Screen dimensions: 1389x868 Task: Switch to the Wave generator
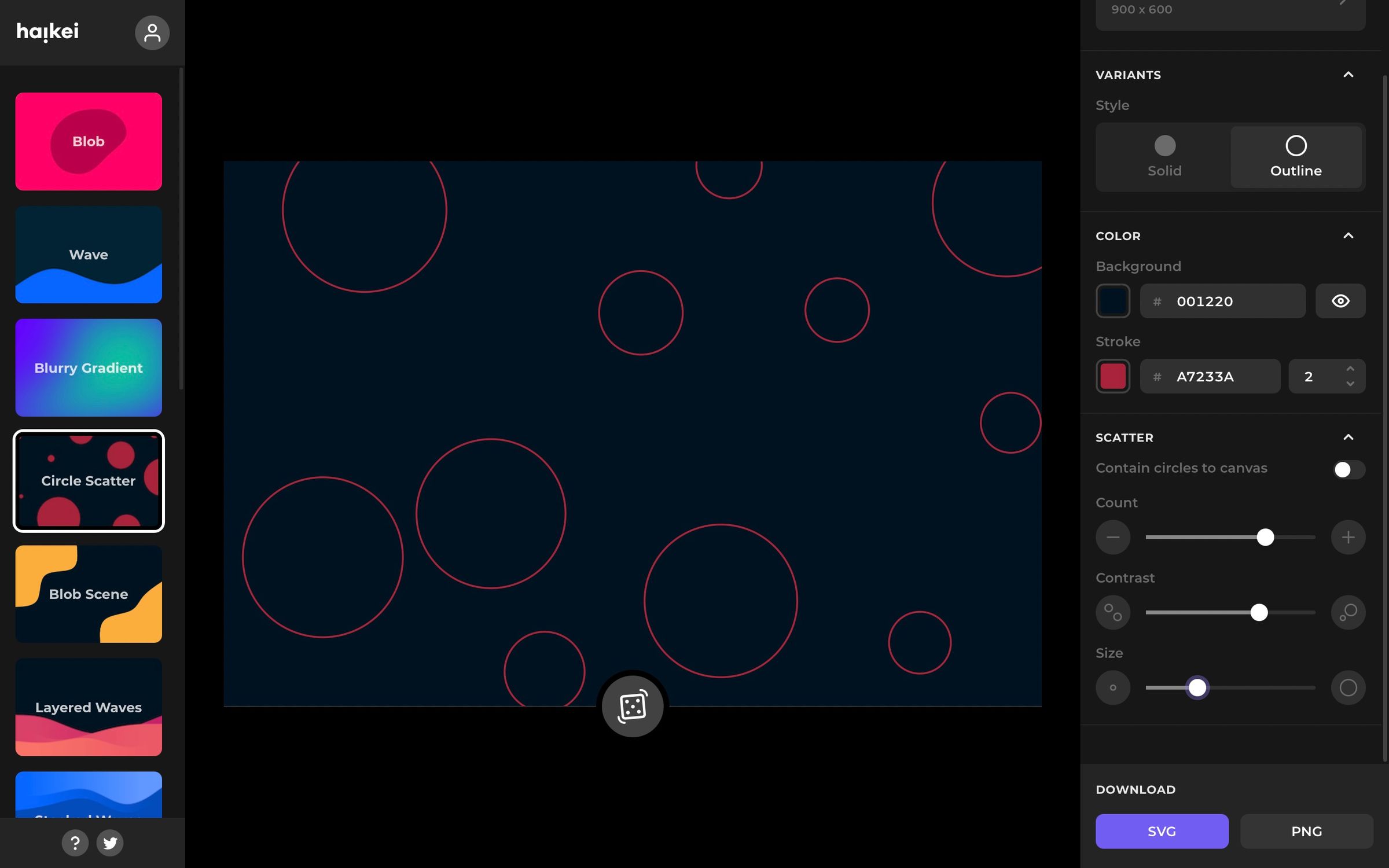click(89, 255)
